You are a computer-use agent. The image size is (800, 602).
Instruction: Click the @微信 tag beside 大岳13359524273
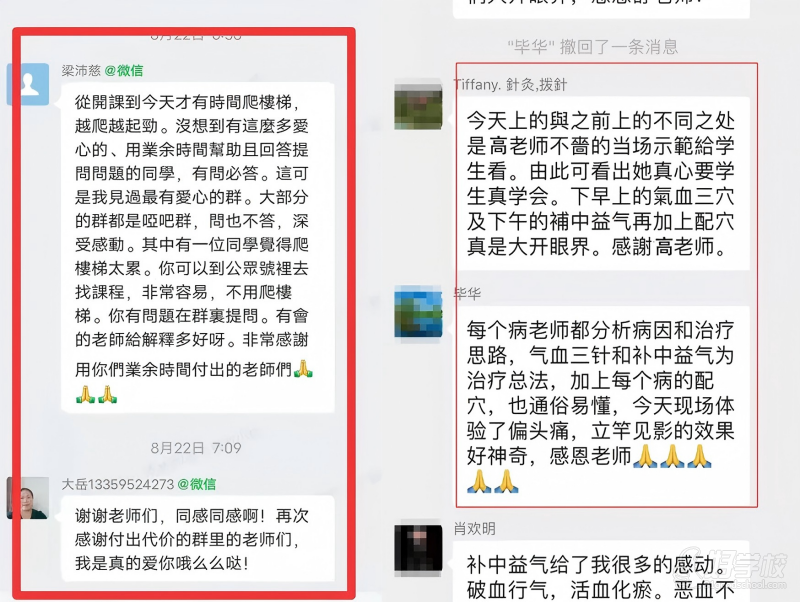click(x=196, y=484)
